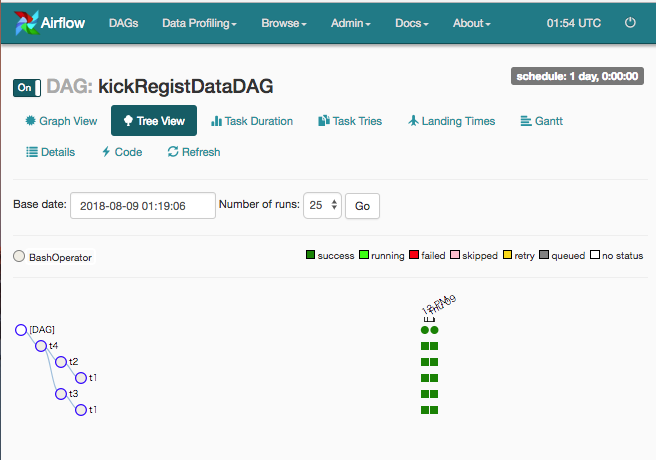The image size is (656, 460).
Task: Click the power logout icon
Action: coord(630,22)
